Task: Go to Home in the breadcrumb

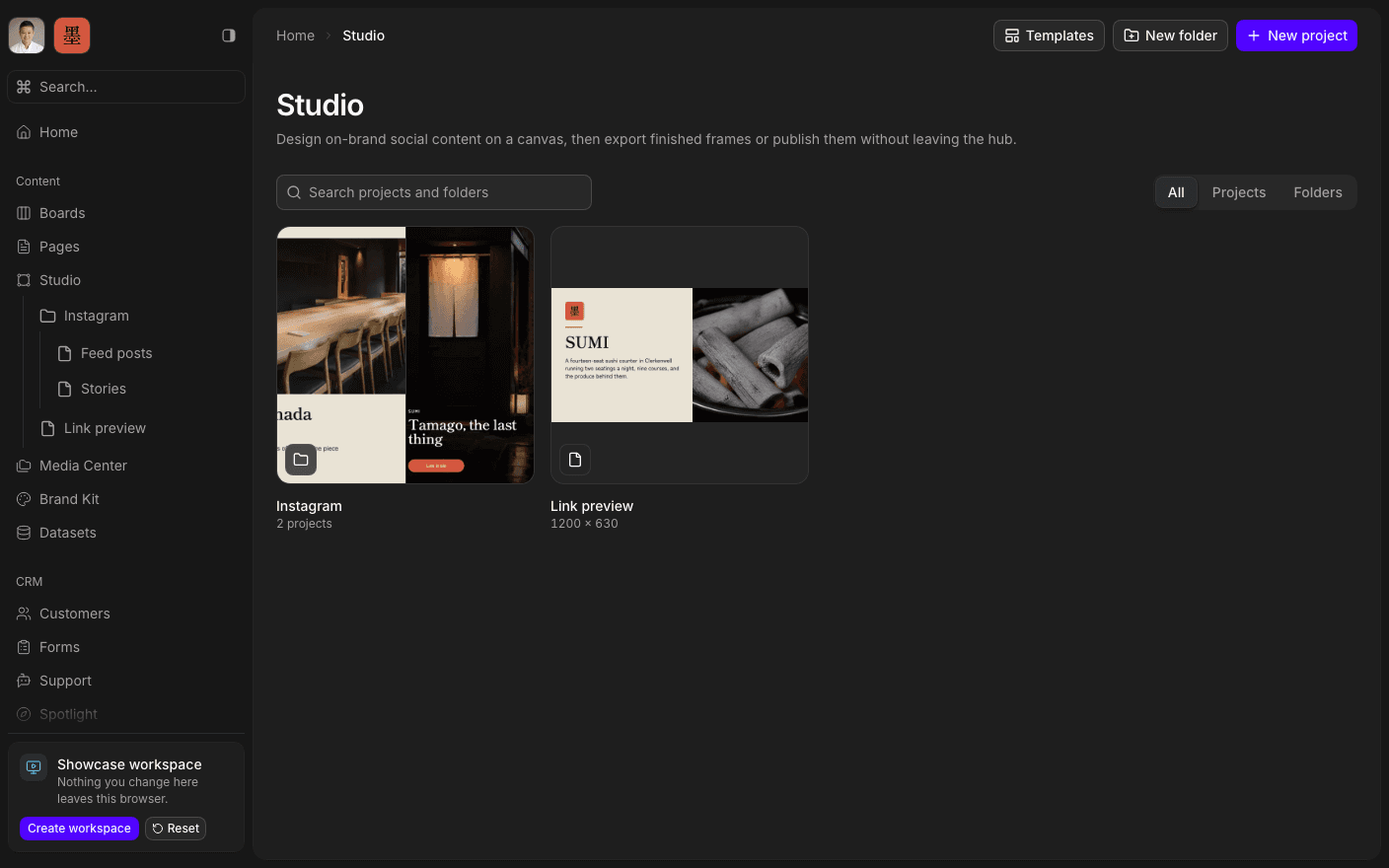Action: (295, 36)
